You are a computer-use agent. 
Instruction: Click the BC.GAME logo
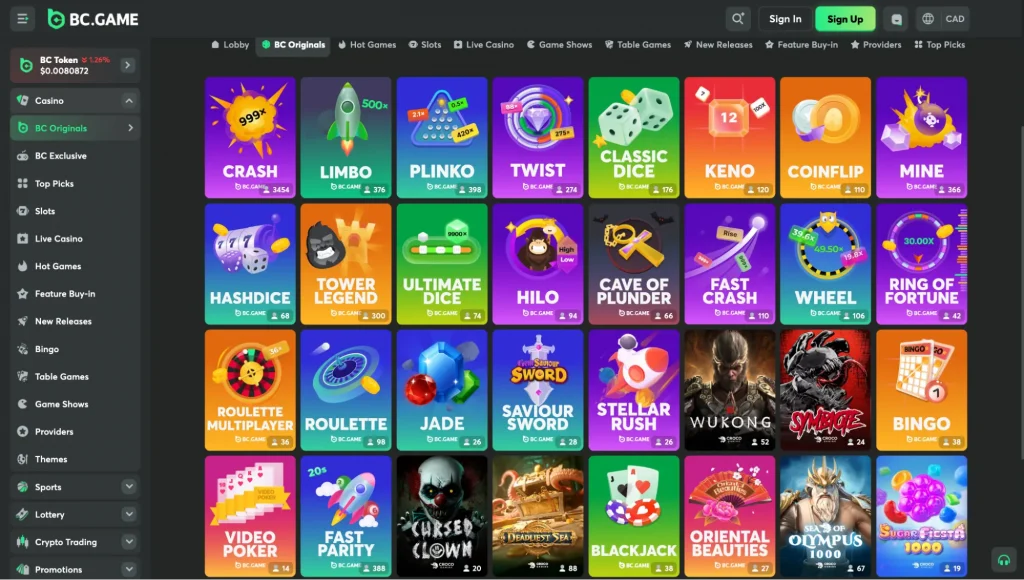93,19
